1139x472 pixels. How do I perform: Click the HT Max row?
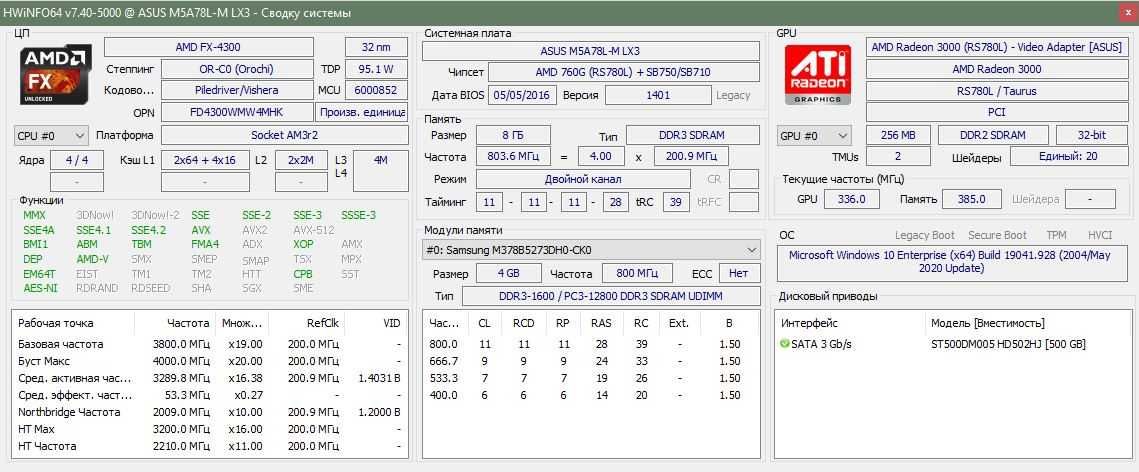tap(210, 429)
